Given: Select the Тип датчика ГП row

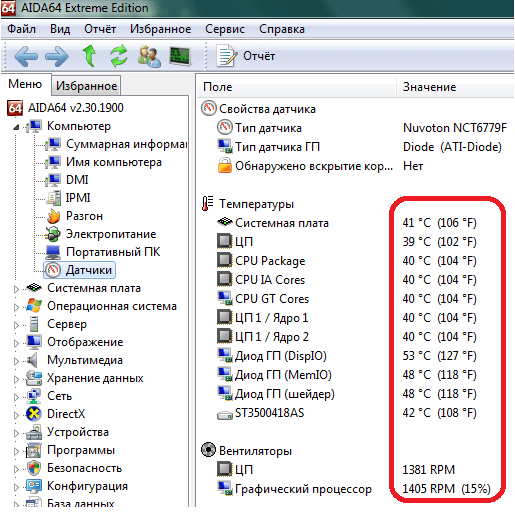Looking at the screenshot, I should (359, 147).
